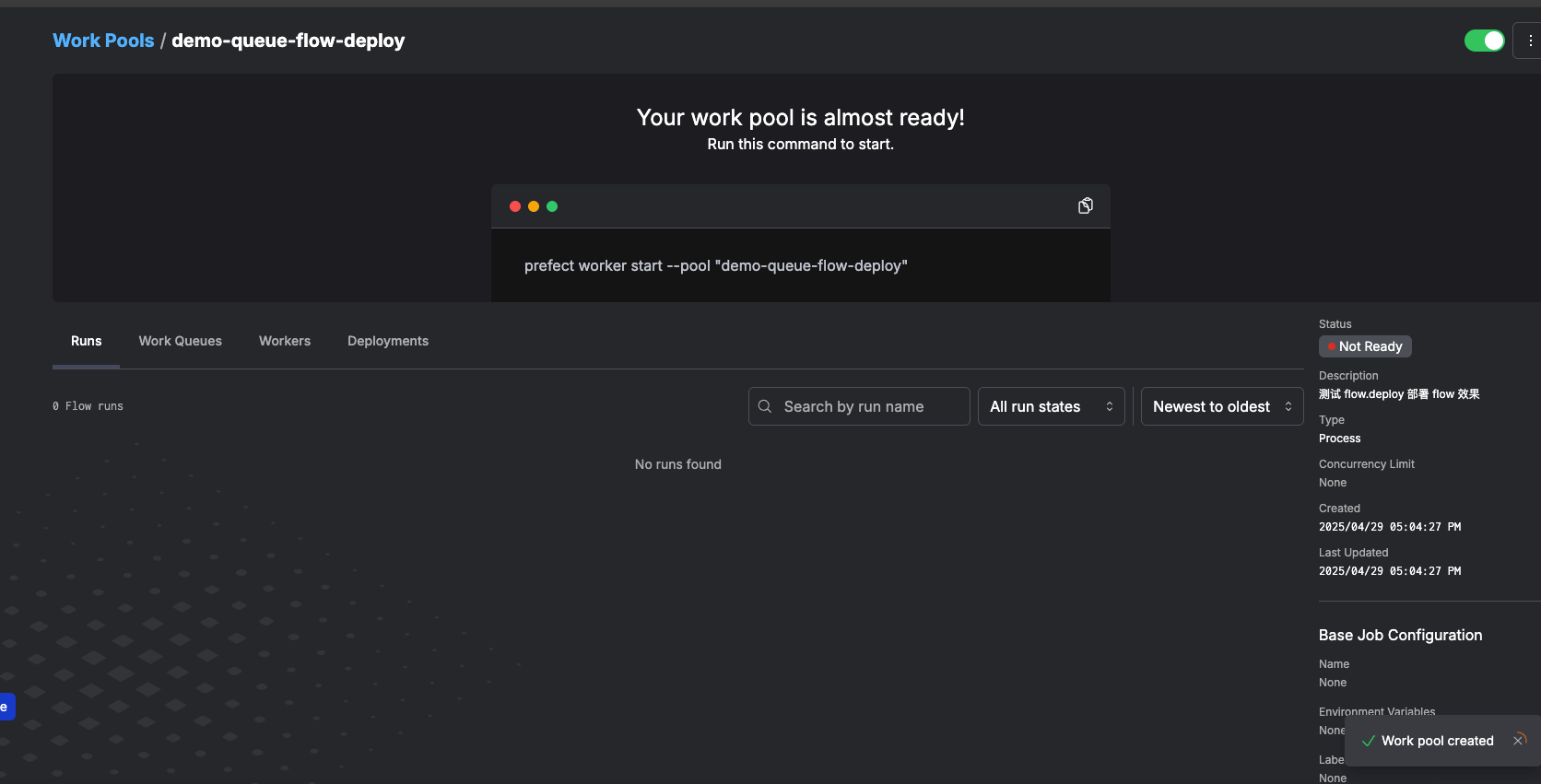The height and width of the screenshot is (784, 1541).
Task: Click the No runs found message
Action: pyautogui.click(x=678, y=464)
